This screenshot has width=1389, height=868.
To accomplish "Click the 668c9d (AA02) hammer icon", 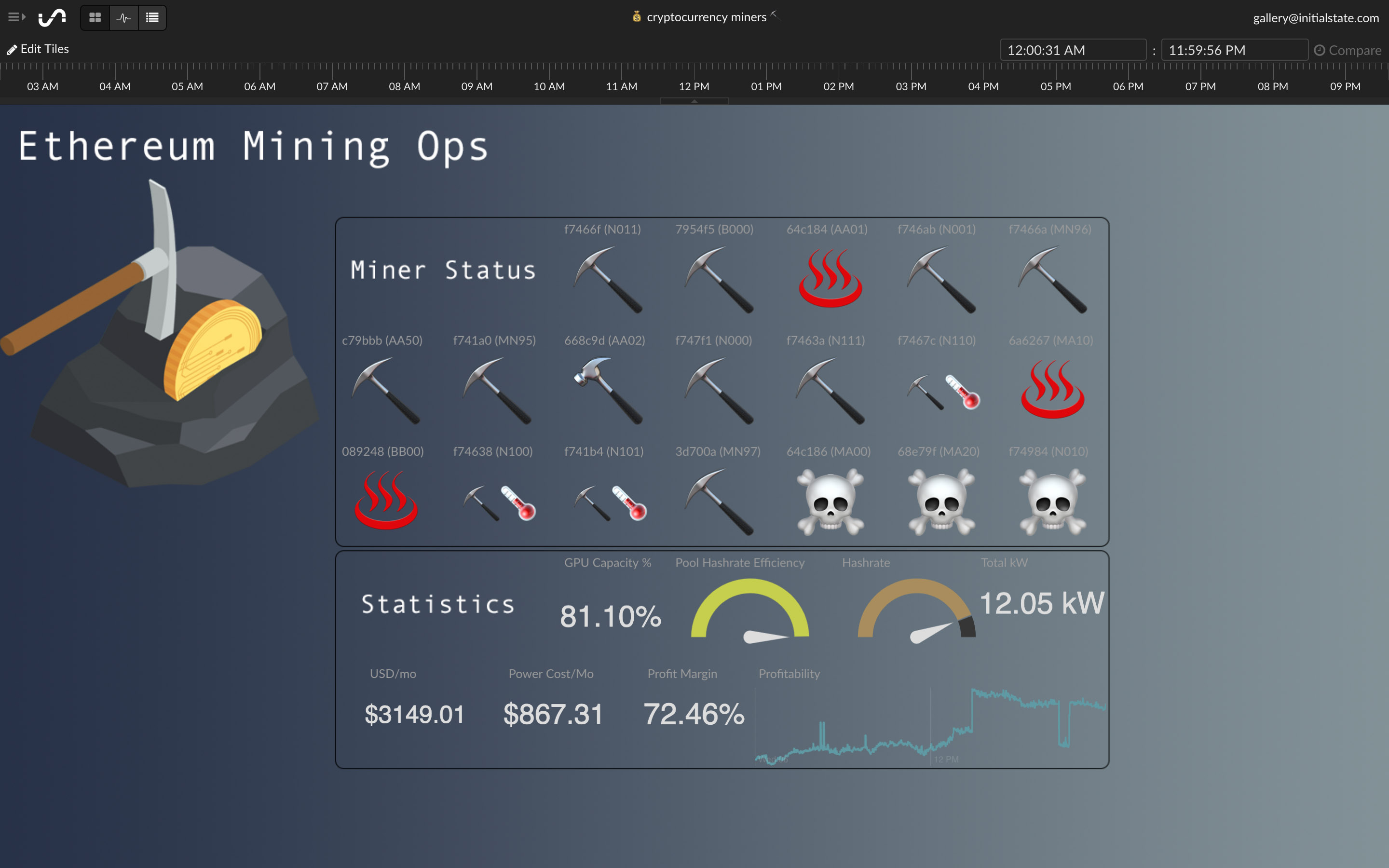I will click(x=607, y=391).
